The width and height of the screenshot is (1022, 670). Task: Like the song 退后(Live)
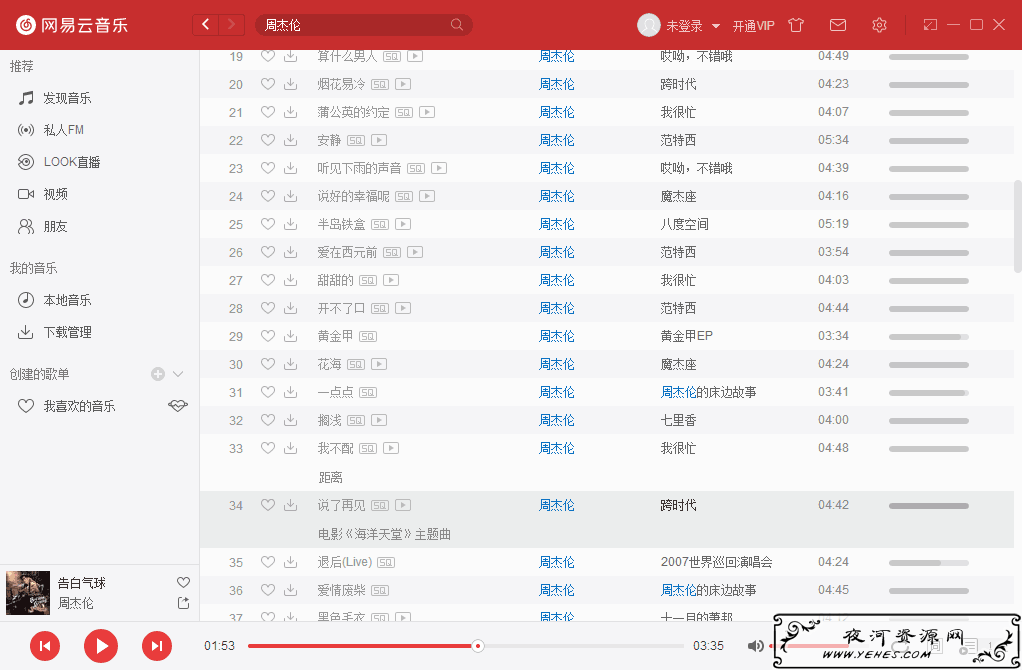point(268,562)
